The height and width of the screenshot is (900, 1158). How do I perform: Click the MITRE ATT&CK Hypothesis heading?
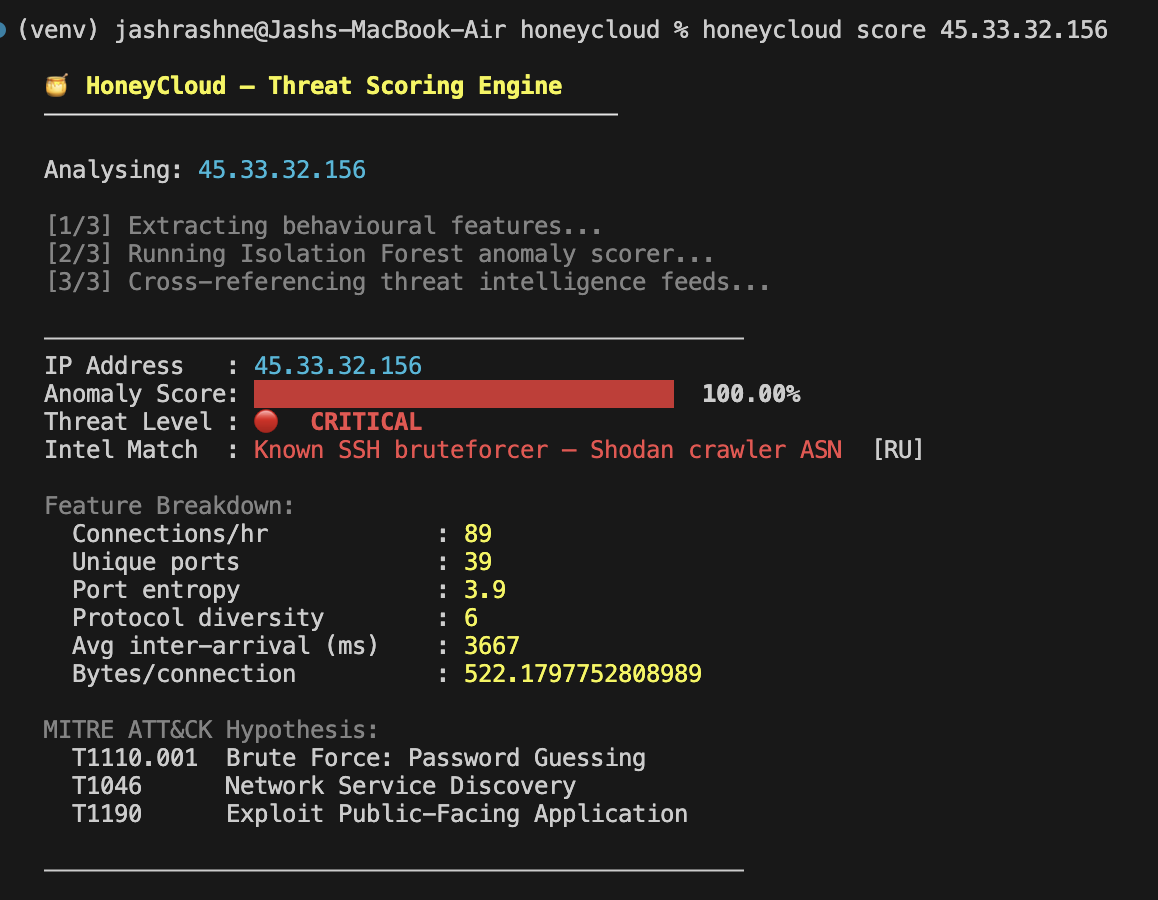(210, 730)
